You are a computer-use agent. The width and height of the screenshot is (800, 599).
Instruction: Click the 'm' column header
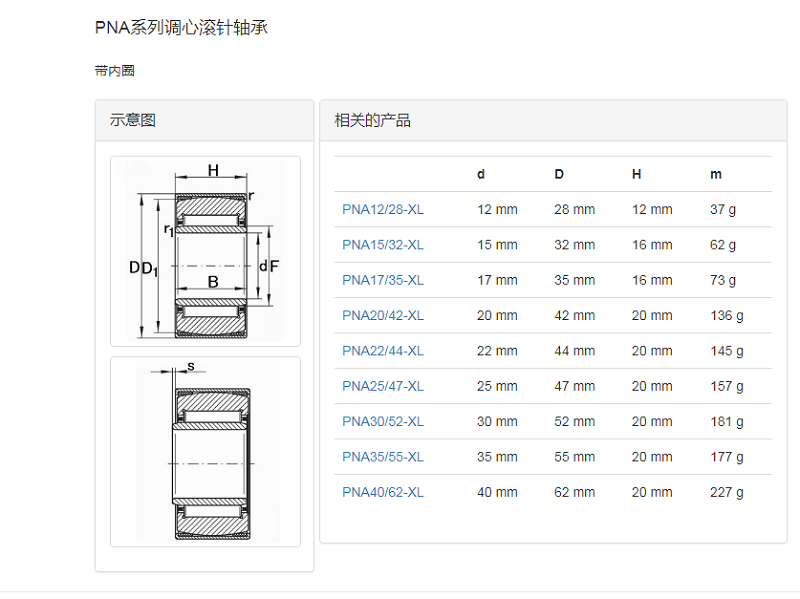click(x=715, y=174)
